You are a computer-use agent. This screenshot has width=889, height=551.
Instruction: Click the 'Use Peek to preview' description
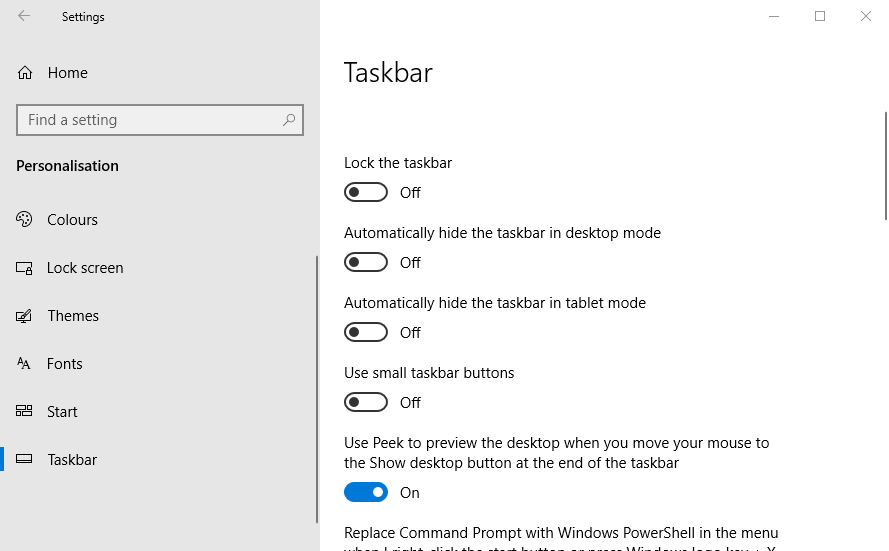coord(557,453)
